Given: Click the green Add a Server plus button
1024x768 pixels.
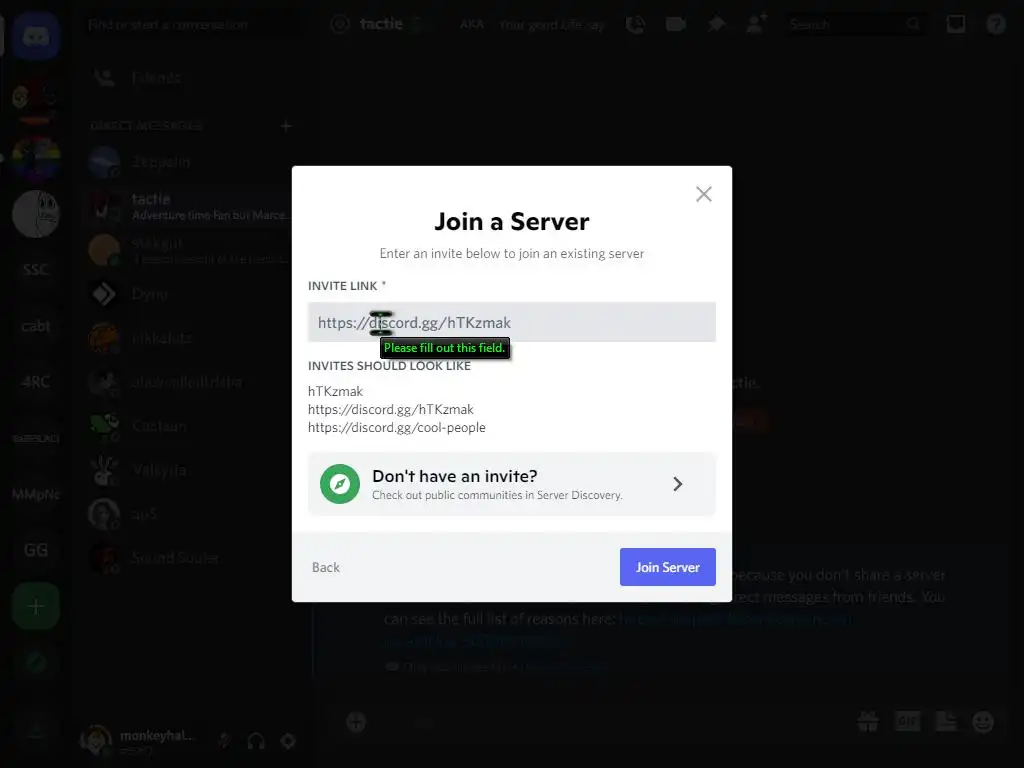Looking at the screenshot, I should [x=36, y=607].
